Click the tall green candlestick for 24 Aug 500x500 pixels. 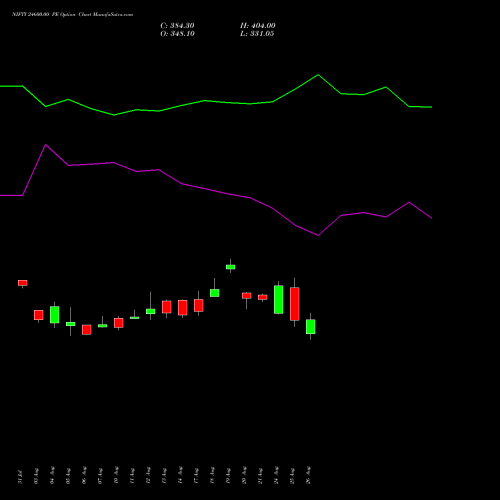(x=279, y=299)
